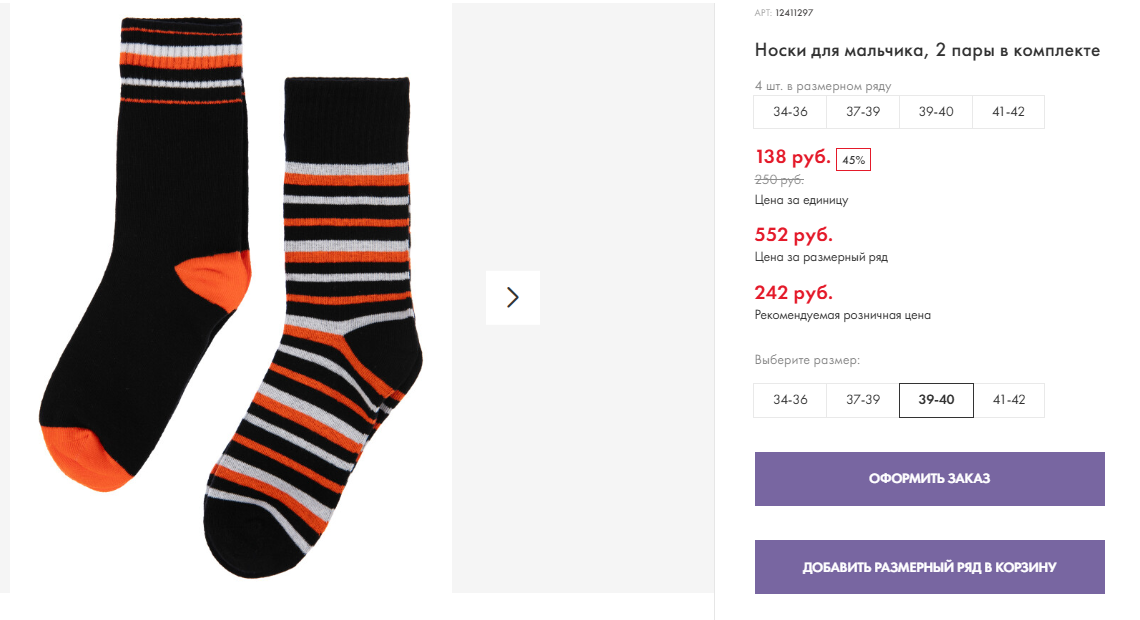Click 39-40 cell in the размерном ряду table
Viewport: 1140px width, 620px height.
click(x=936, y=112)
